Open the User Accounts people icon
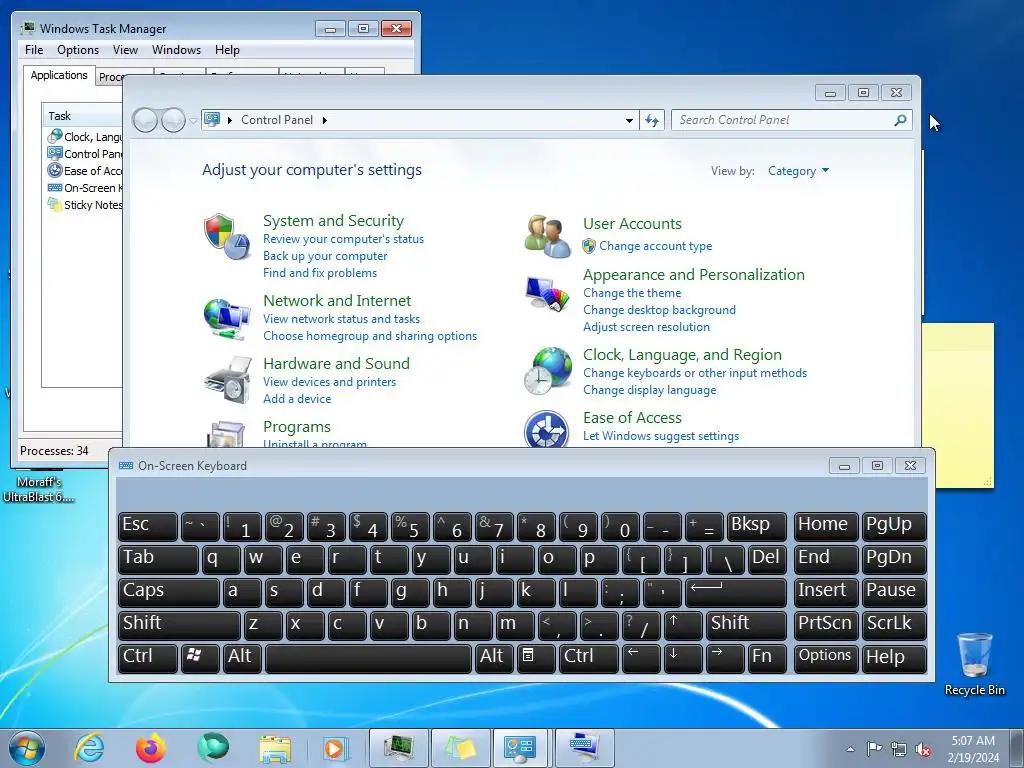Screen dimensions: 1024x768 (x=547, y=236)
